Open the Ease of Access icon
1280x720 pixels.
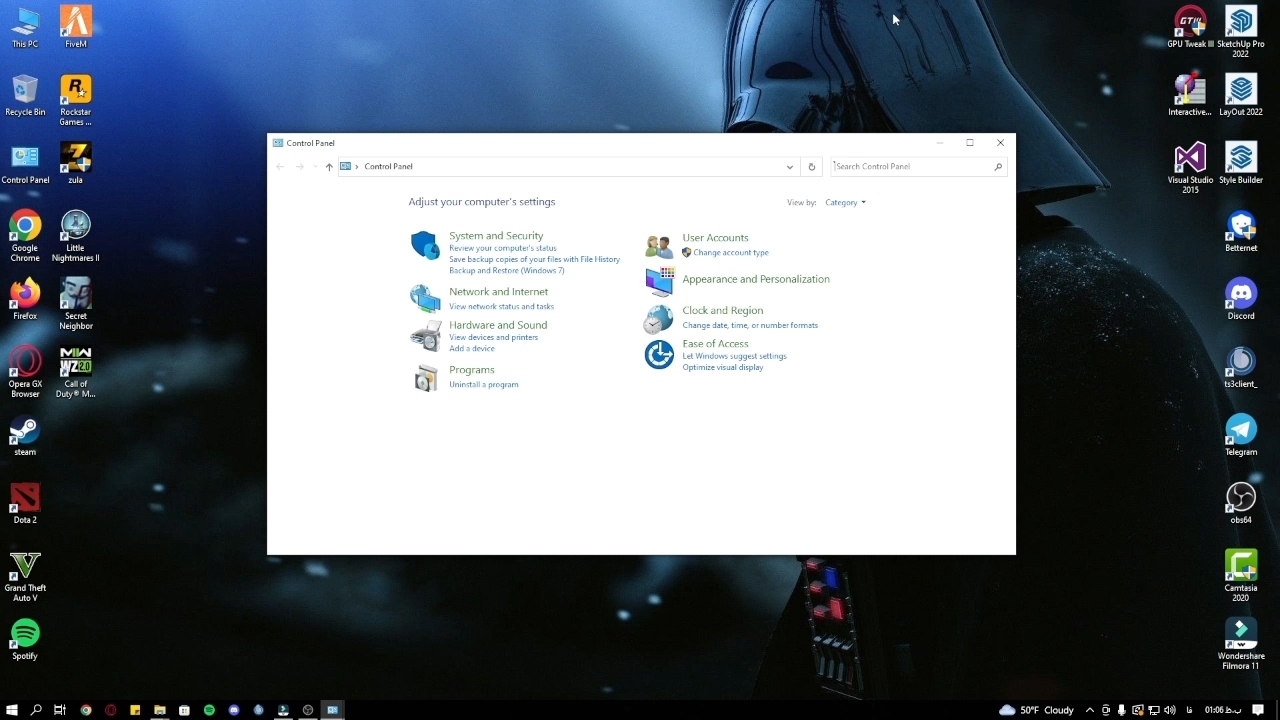pyautogui.click(x=659, y=354)
